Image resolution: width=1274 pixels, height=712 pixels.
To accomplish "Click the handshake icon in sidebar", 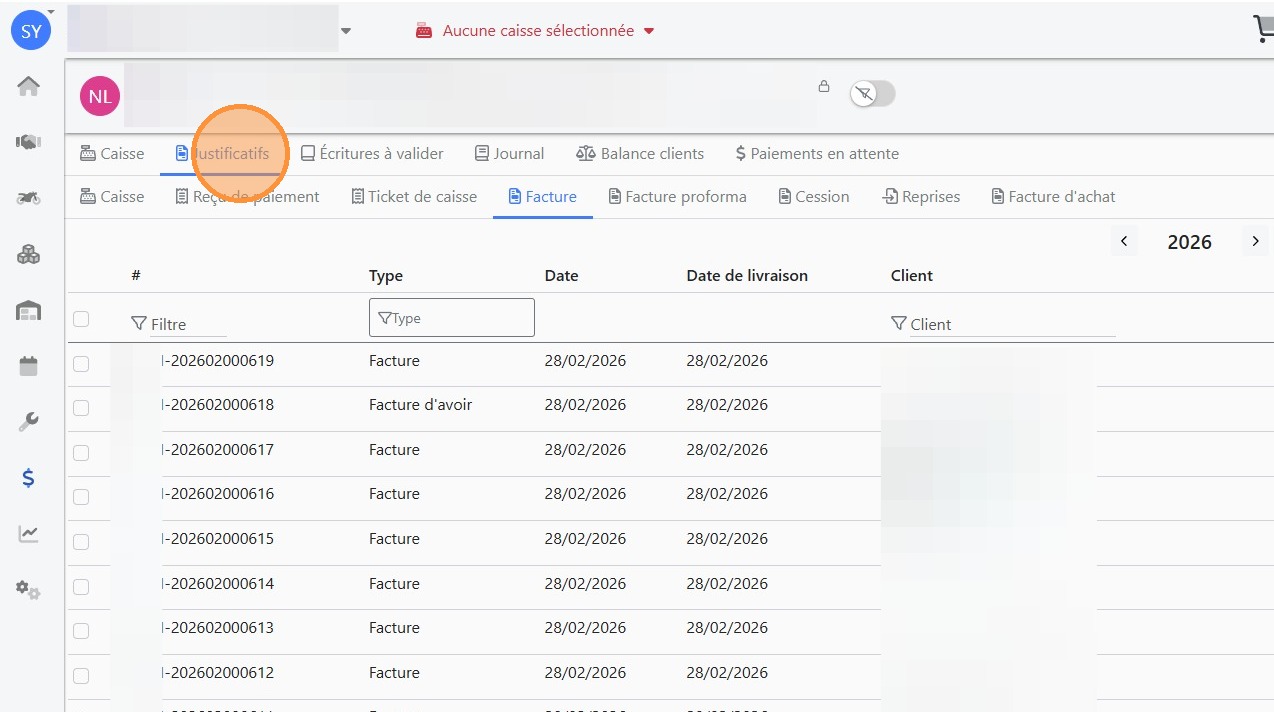I will tap(29, 142).
